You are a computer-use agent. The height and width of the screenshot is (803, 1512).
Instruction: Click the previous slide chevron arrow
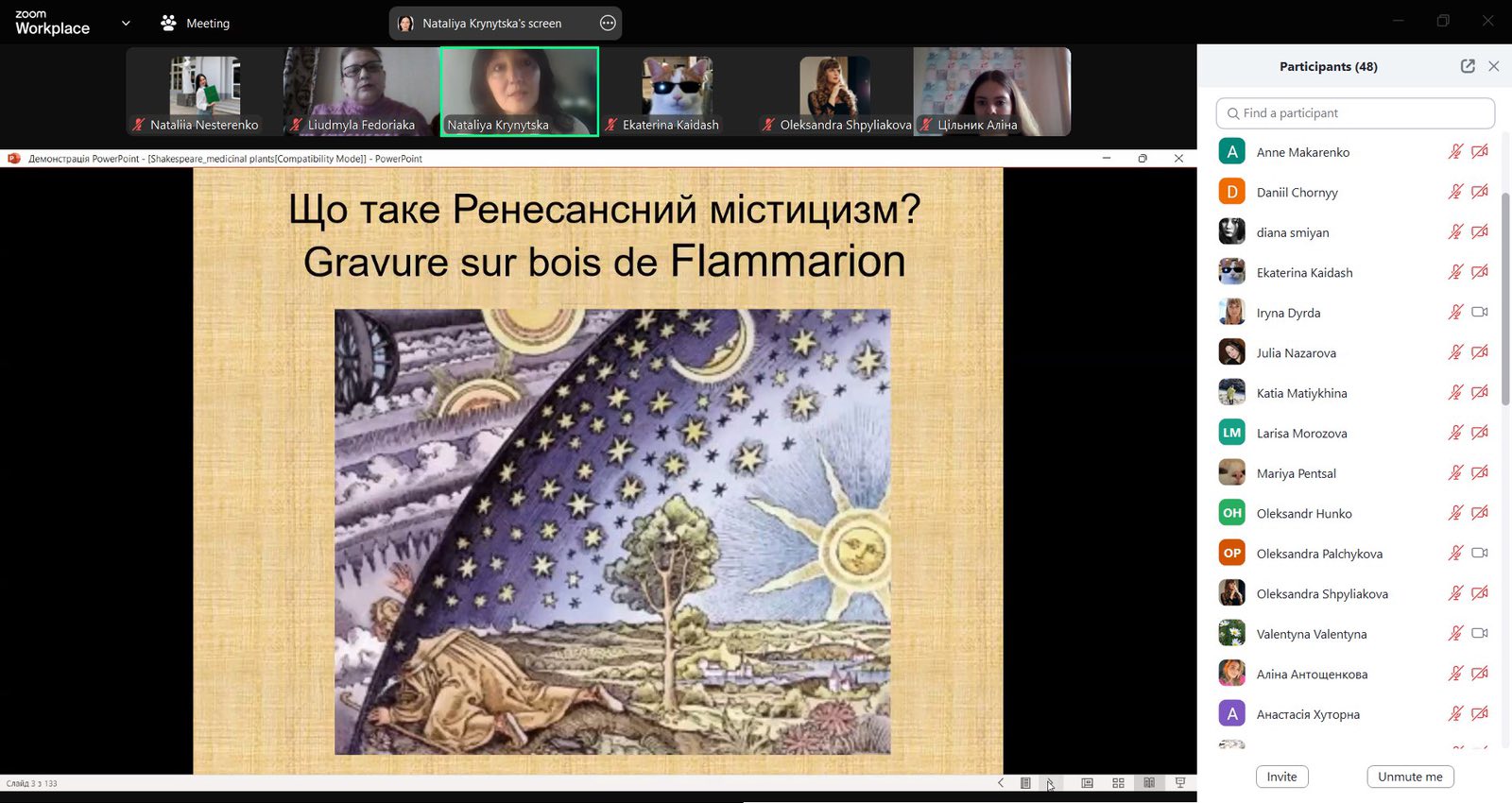[x=1001, y=783]
